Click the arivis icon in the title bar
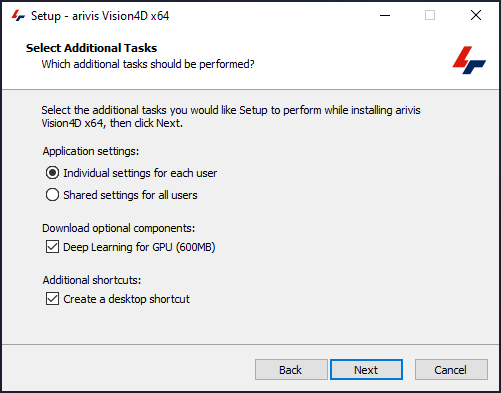Screen dimensions: 501x393 pos(18,16)
